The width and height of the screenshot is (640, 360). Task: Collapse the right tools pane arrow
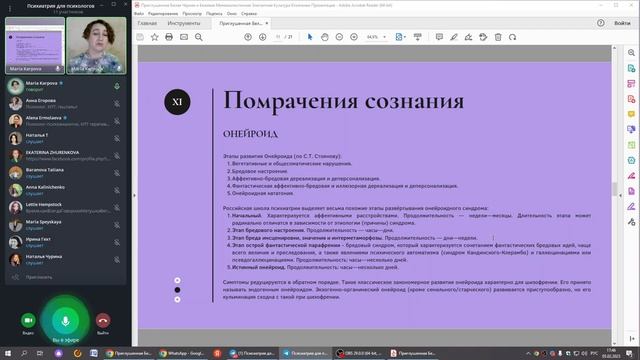point(620,196)
